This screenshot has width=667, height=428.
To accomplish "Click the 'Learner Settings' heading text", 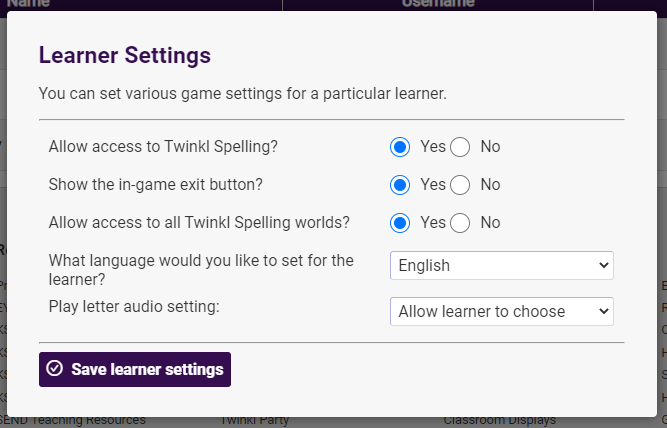I will point(125,55).
